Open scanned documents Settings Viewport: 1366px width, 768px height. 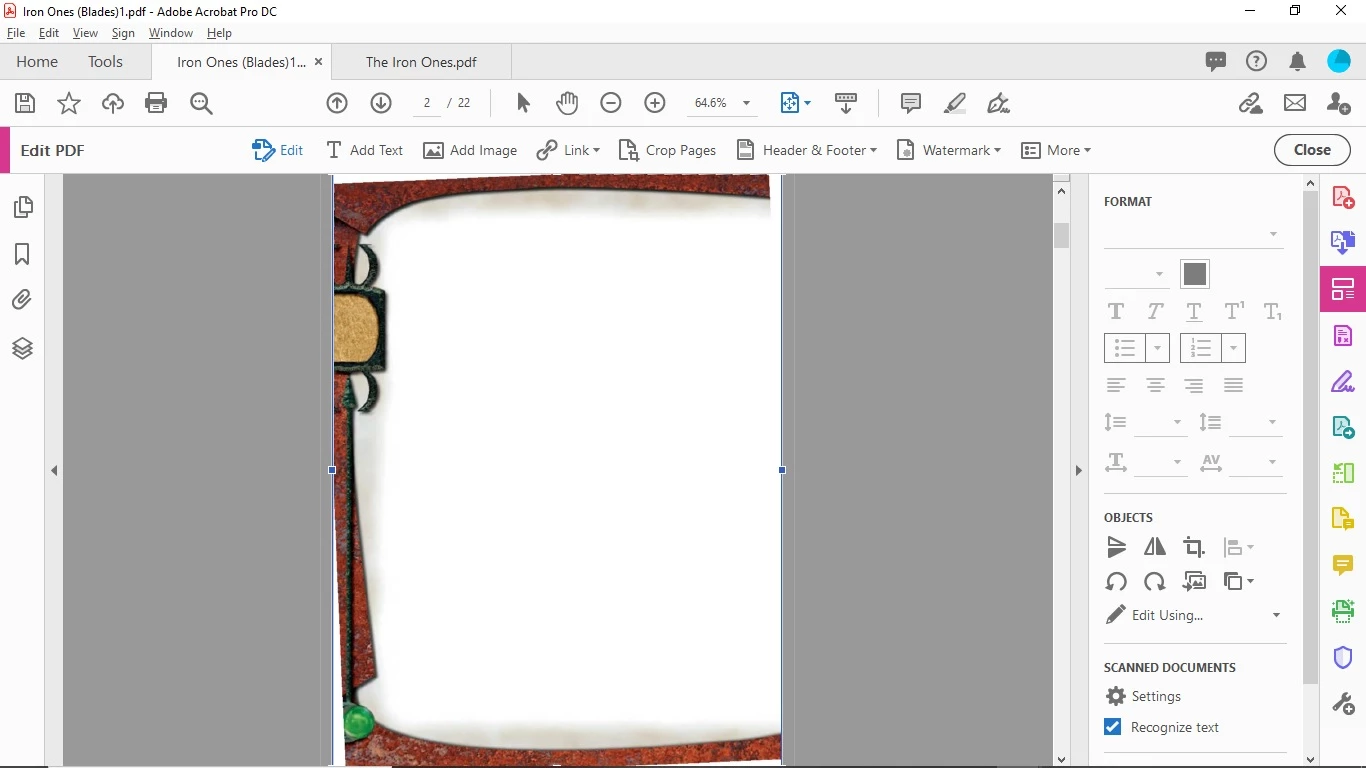[1143, 696]
